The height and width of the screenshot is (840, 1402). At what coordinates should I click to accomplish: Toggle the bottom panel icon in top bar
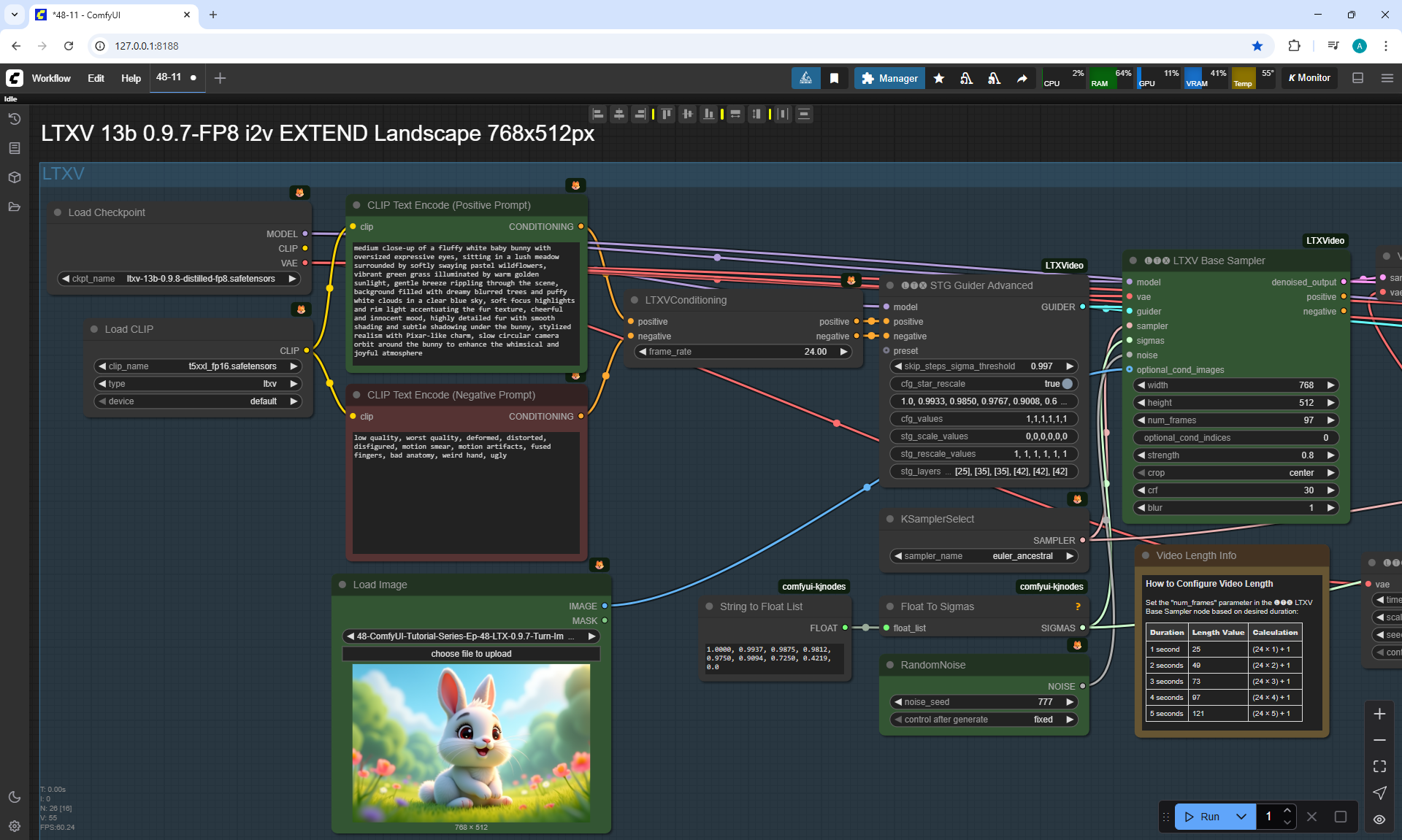tap(1357, 78)
